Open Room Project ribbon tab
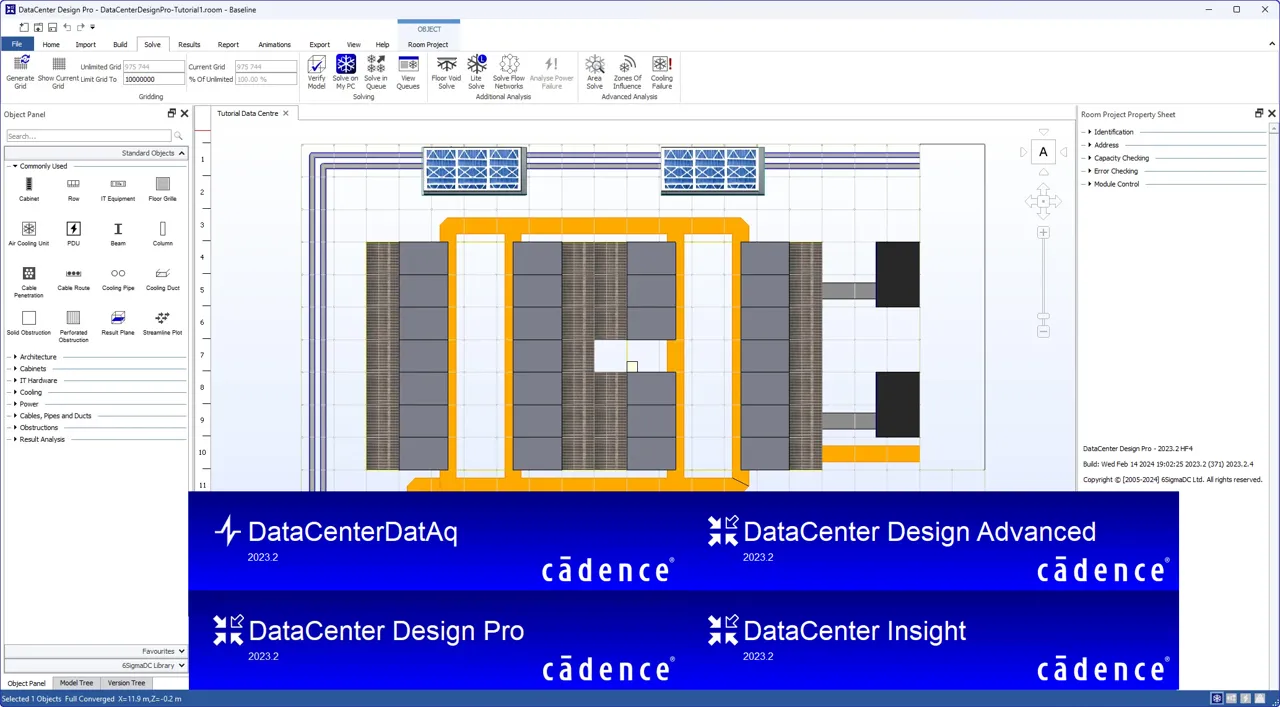Viewport: 1280px width, 707px height. [428, 44]
